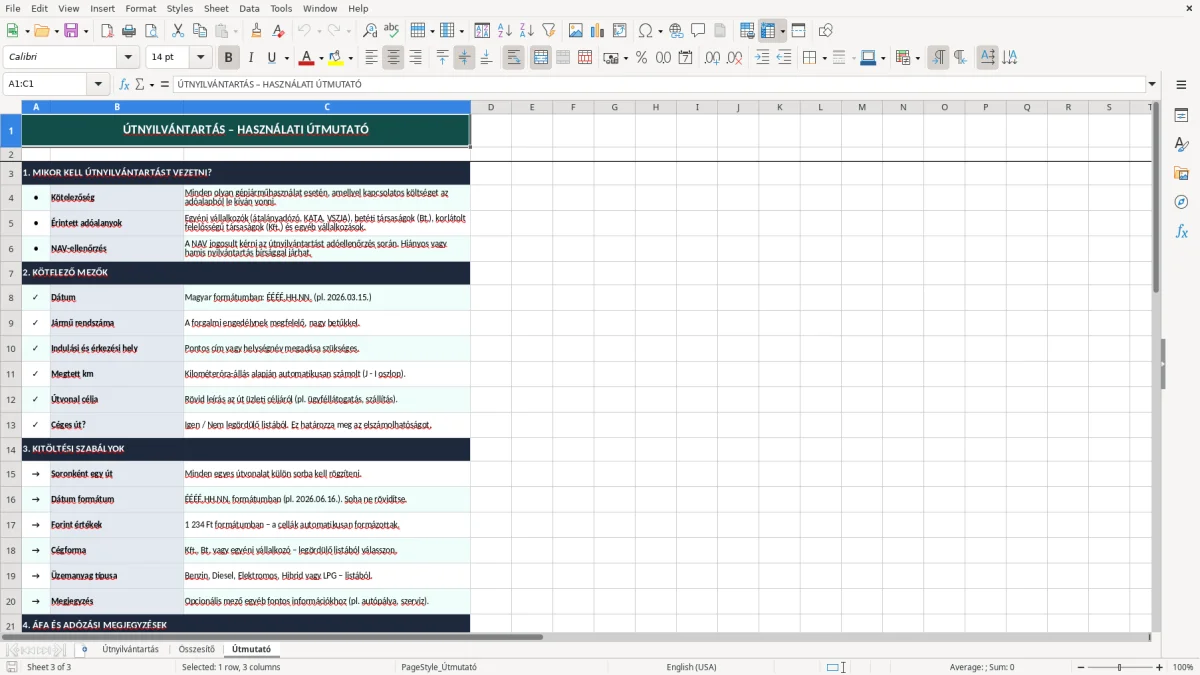Insert a comment
The height and width of the screenshot is (675, 1200).
698,31
